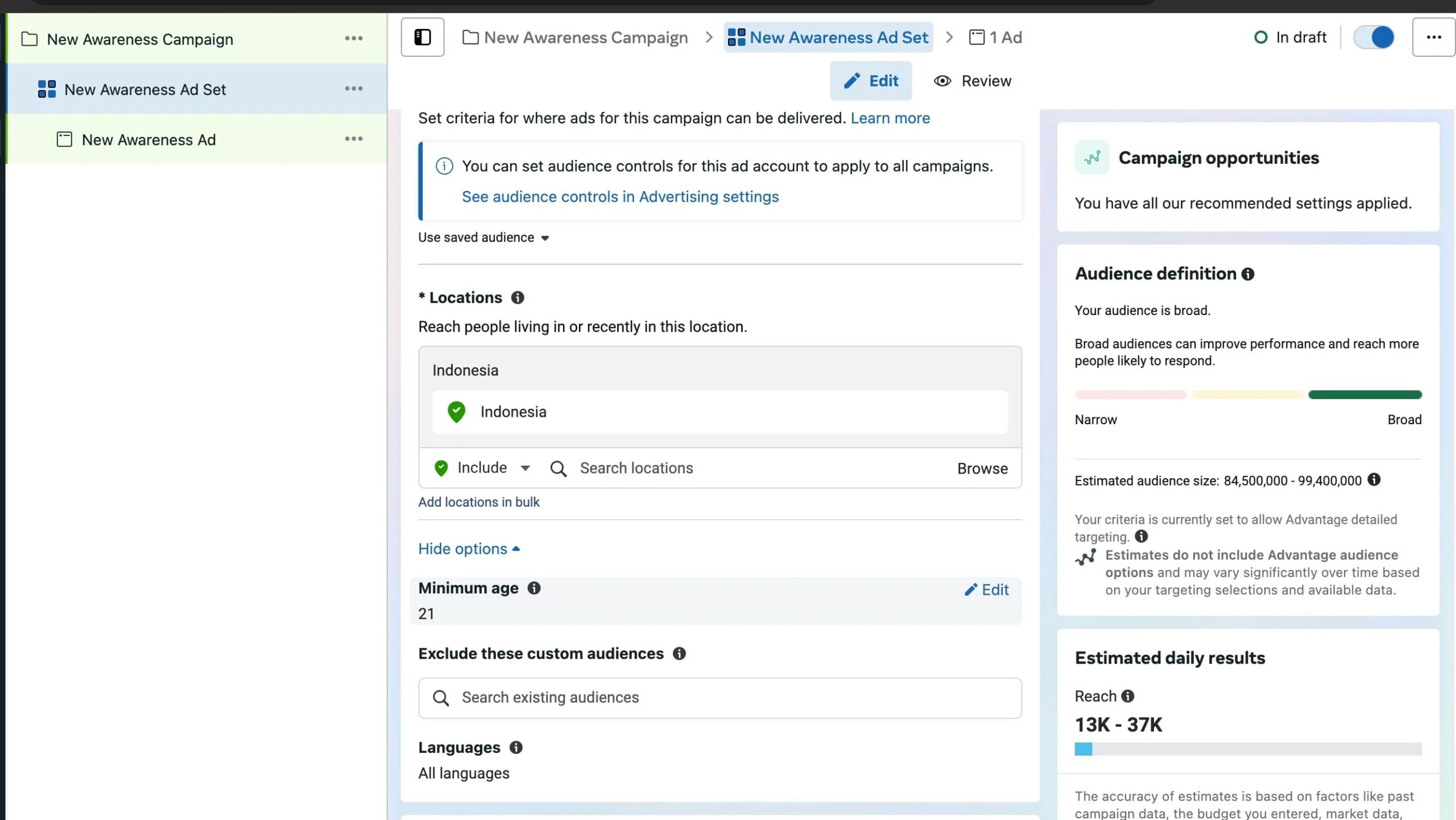Open the top-right more actions button
Screen dimensions: 1456x820
pos(1433,38)
